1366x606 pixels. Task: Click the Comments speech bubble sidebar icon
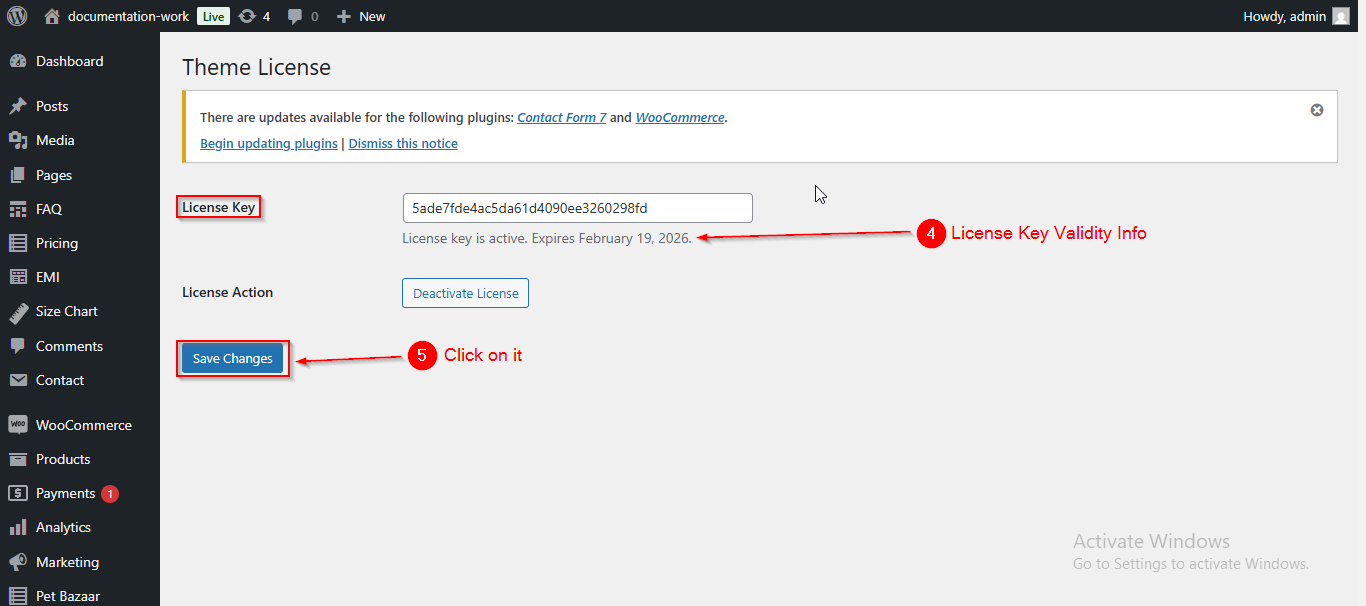click(18, 346)
